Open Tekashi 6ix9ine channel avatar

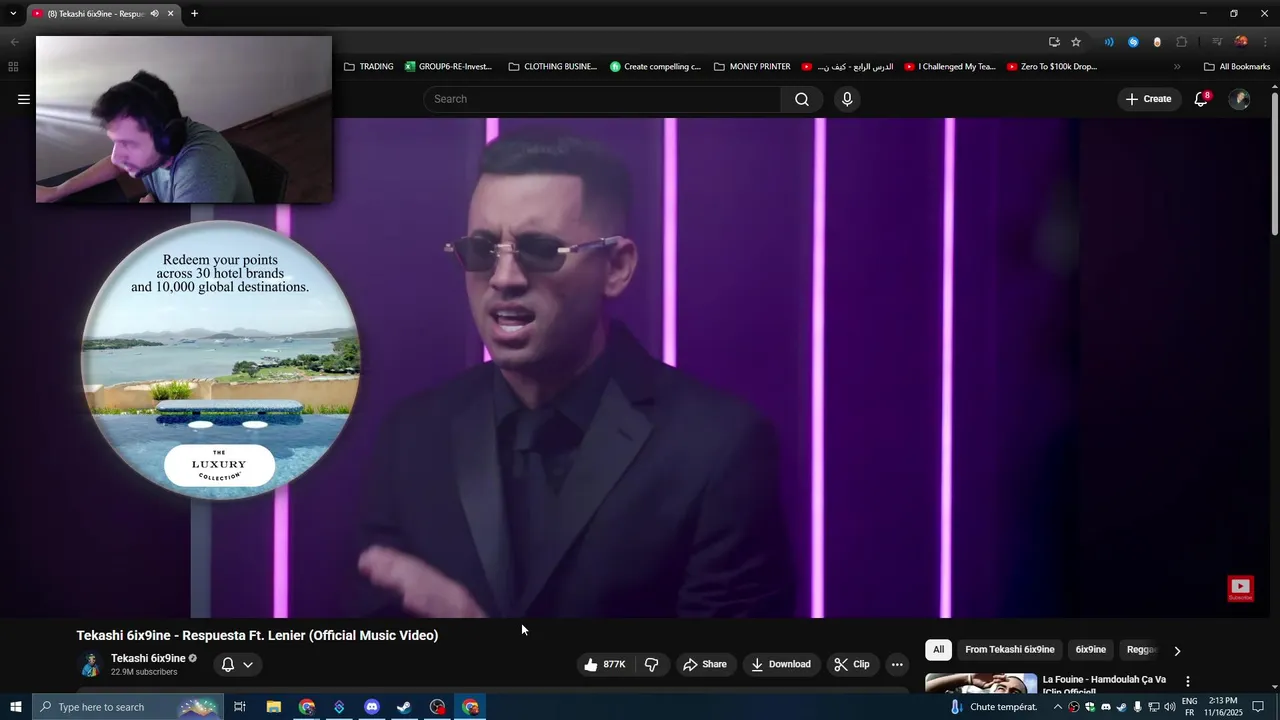[x=90, y=665]
